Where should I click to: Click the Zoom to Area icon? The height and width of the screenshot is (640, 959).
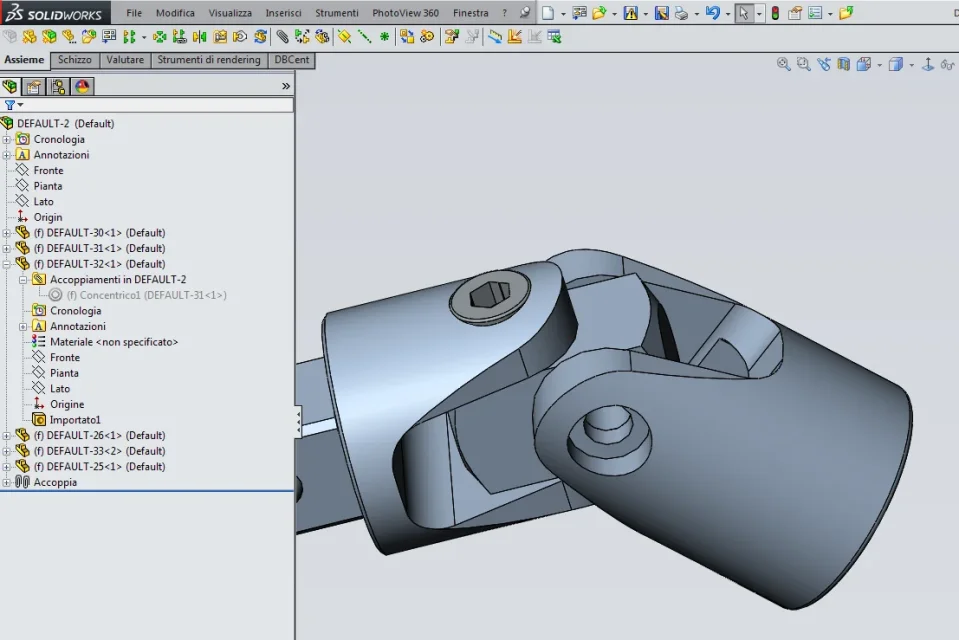coord(803,64)
